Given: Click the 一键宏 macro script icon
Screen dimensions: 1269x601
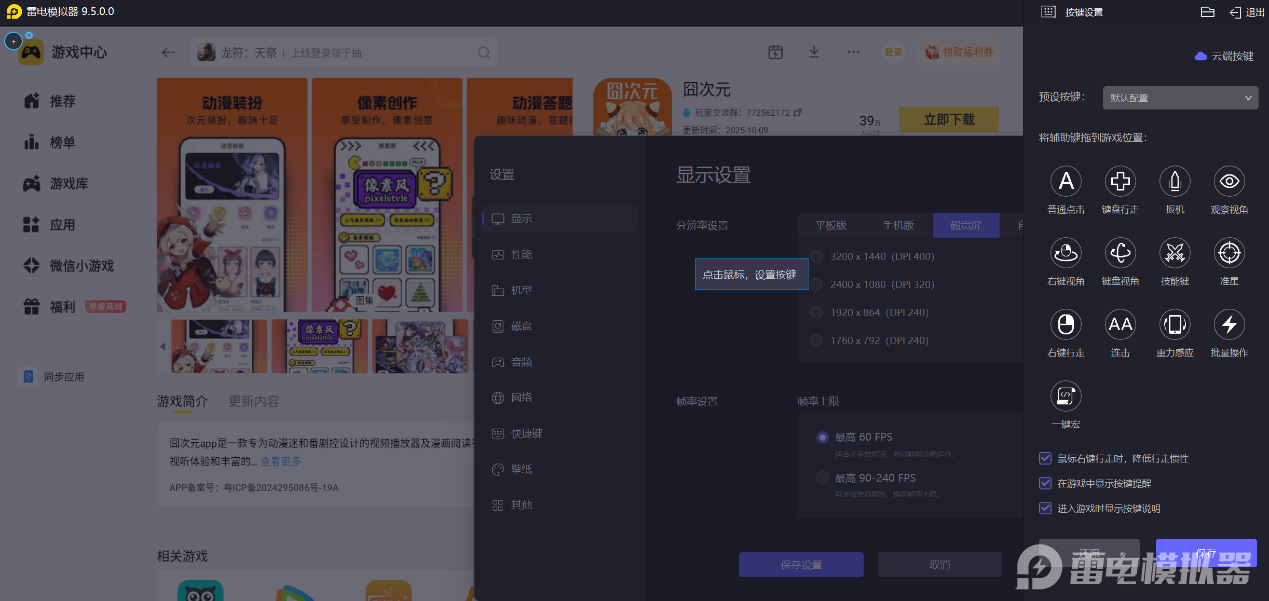Looking at the screenshot, I should [x=1066, y=396].
